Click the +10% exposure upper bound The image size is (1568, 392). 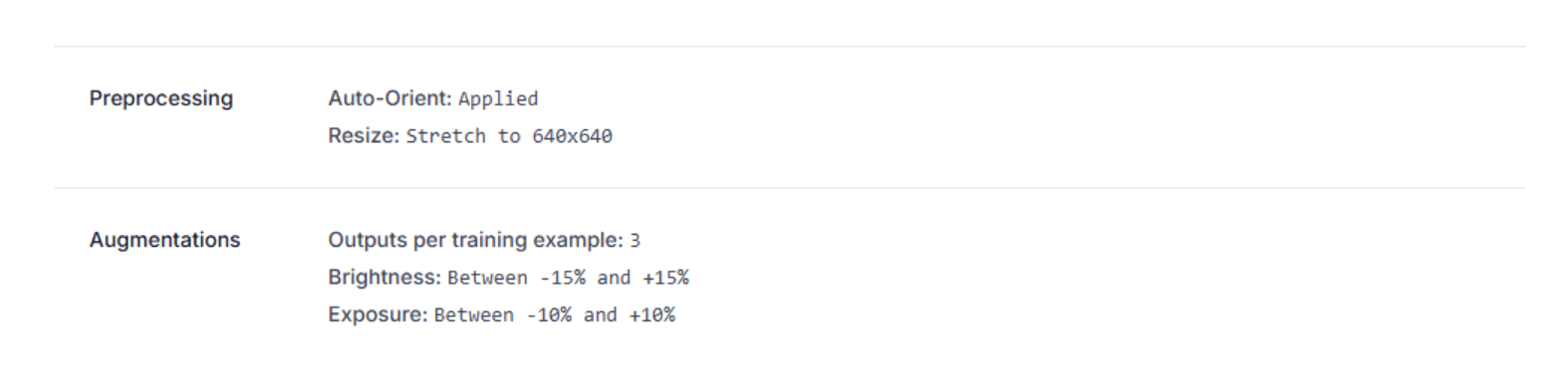click(x=652, y=315)
